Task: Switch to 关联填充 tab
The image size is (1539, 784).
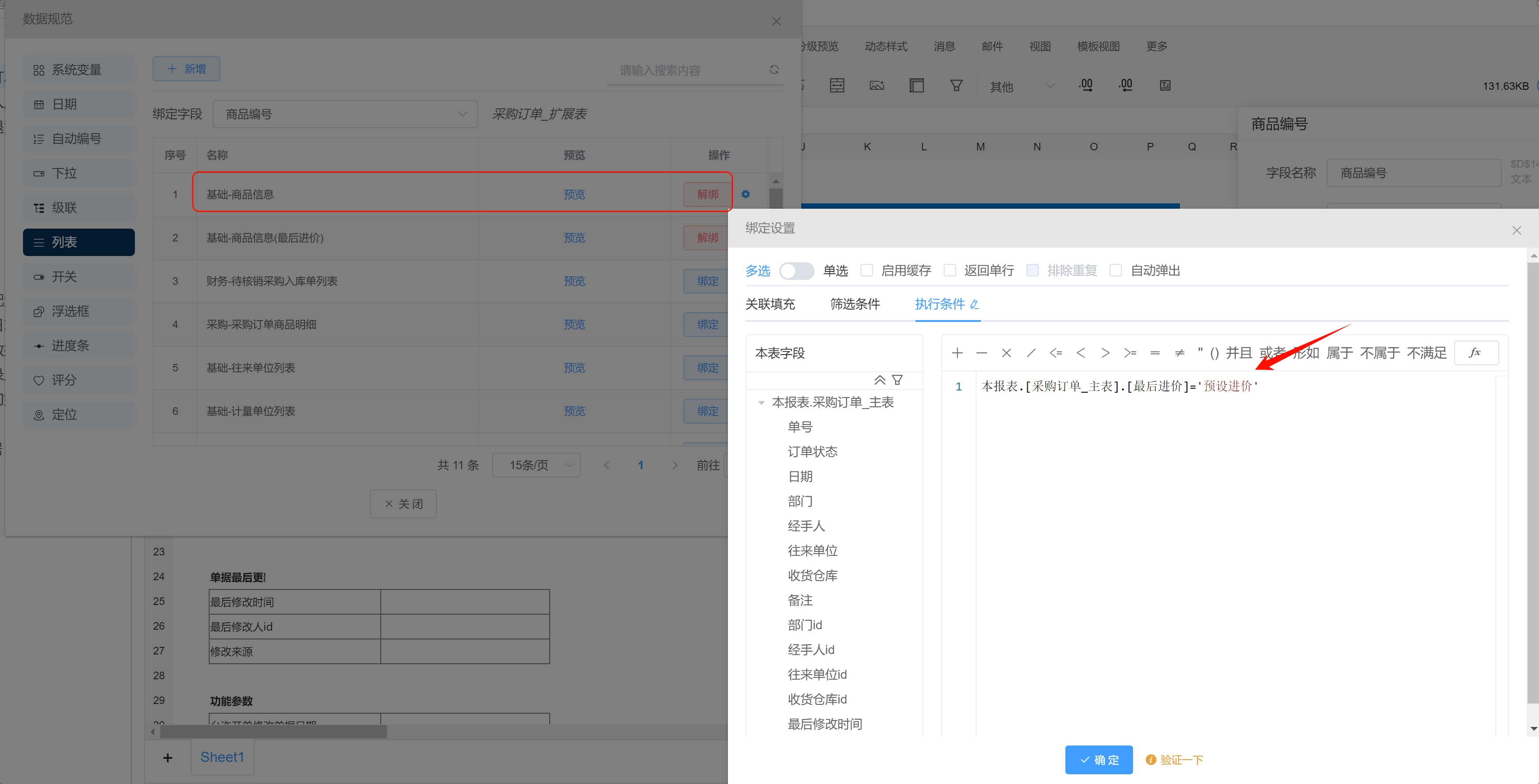Action: (x=770, y=304)
